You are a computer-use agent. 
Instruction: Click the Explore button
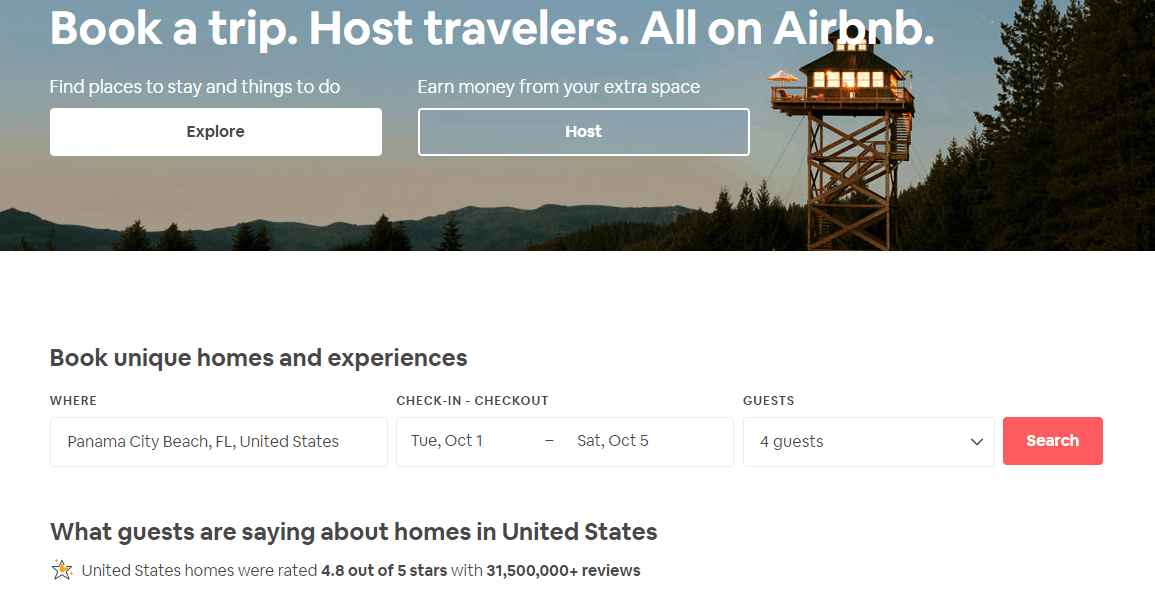click(x=216, y=132)
